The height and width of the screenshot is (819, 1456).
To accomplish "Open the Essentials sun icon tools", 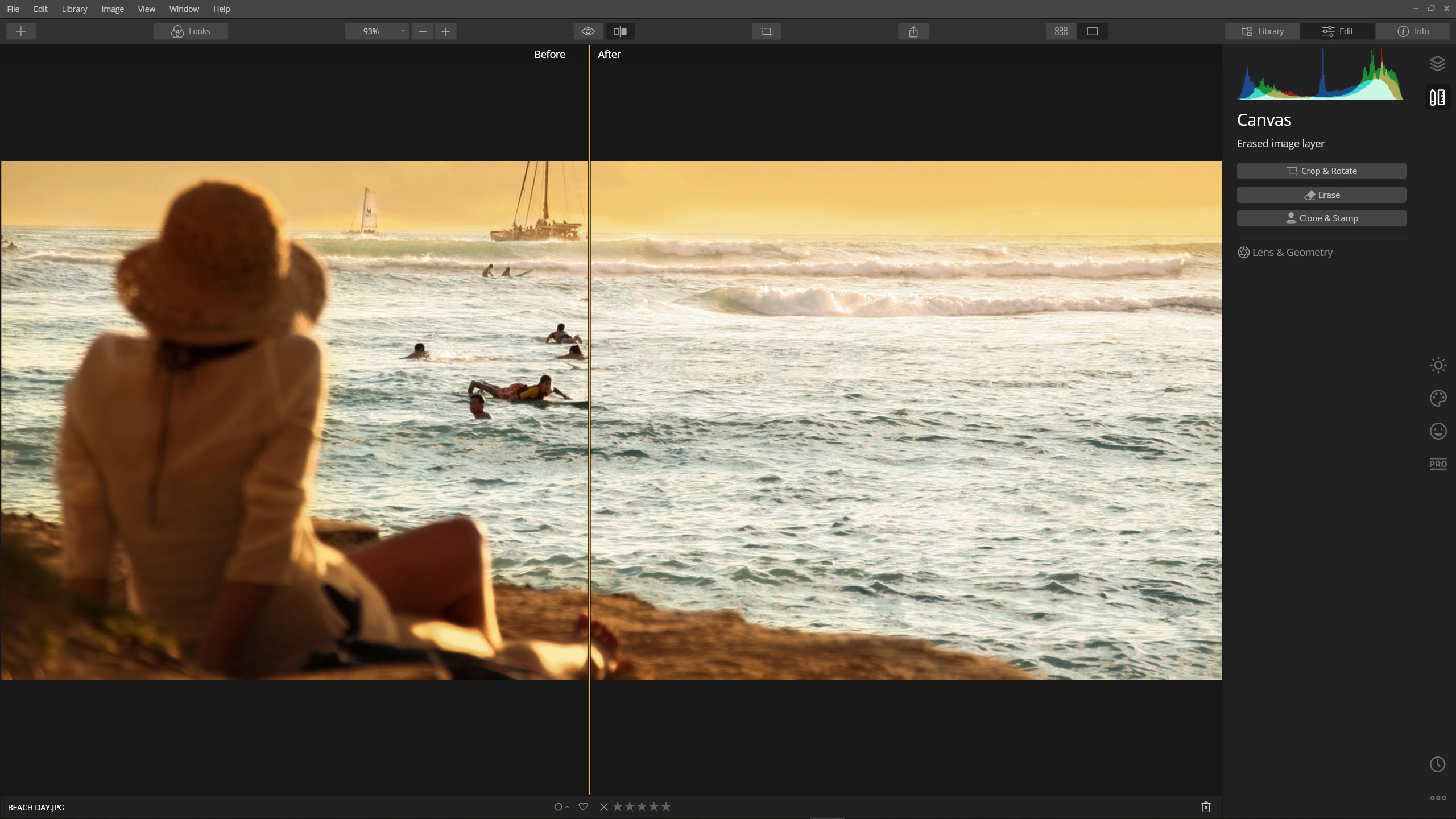I will [1438, 365].
